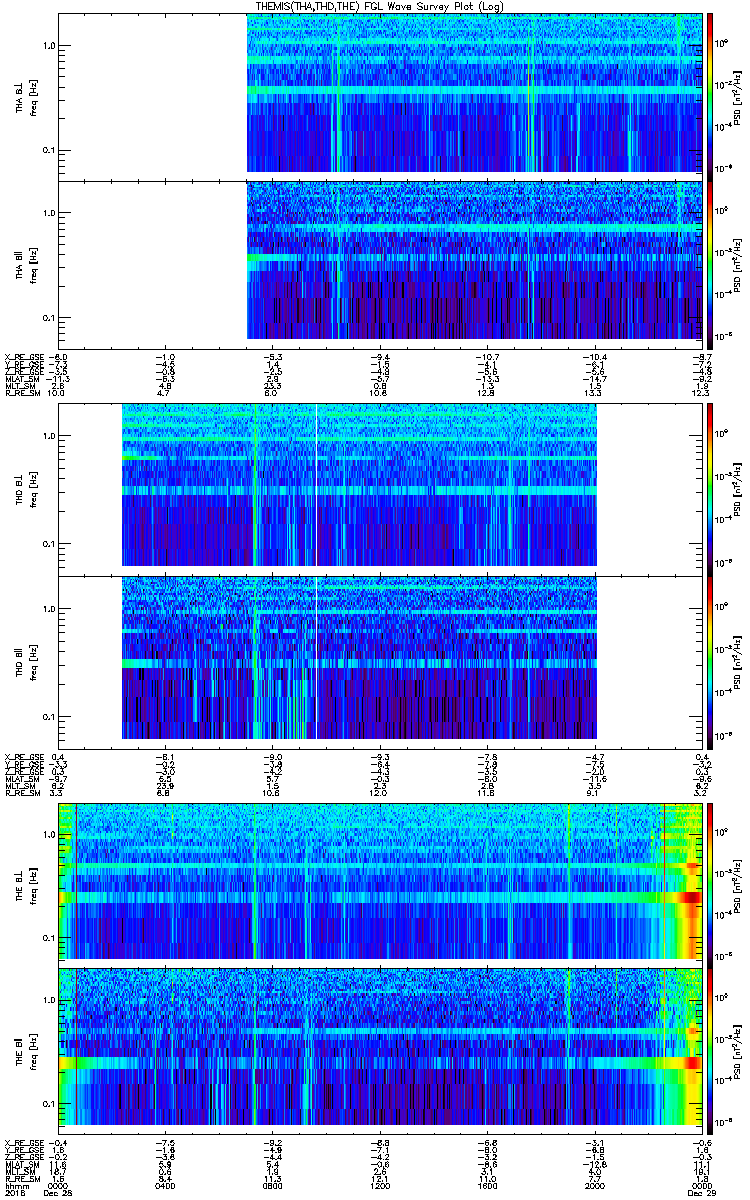The height and width of the screenshot is (1200, 750).
Task: Click the '2000' time tick label
Action: [x=594, y=1186]
